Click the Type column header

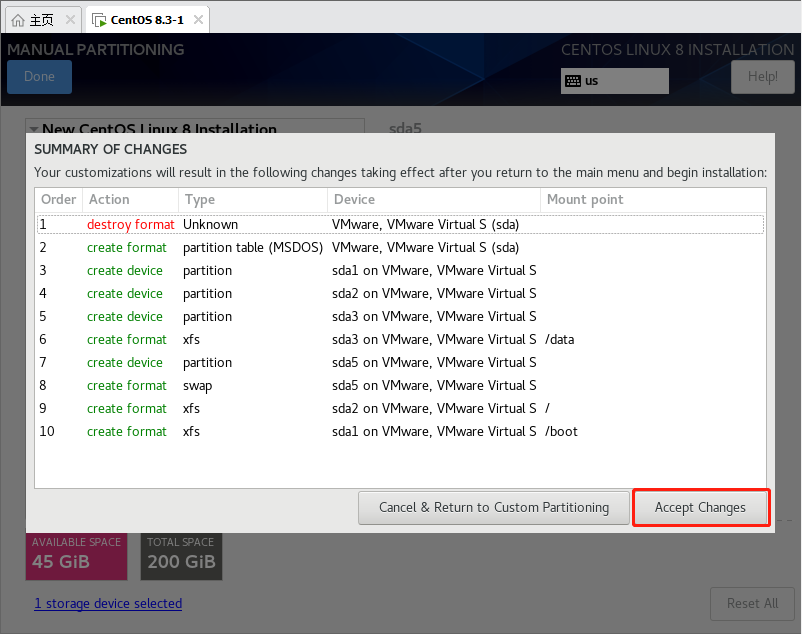pos(253,199)
